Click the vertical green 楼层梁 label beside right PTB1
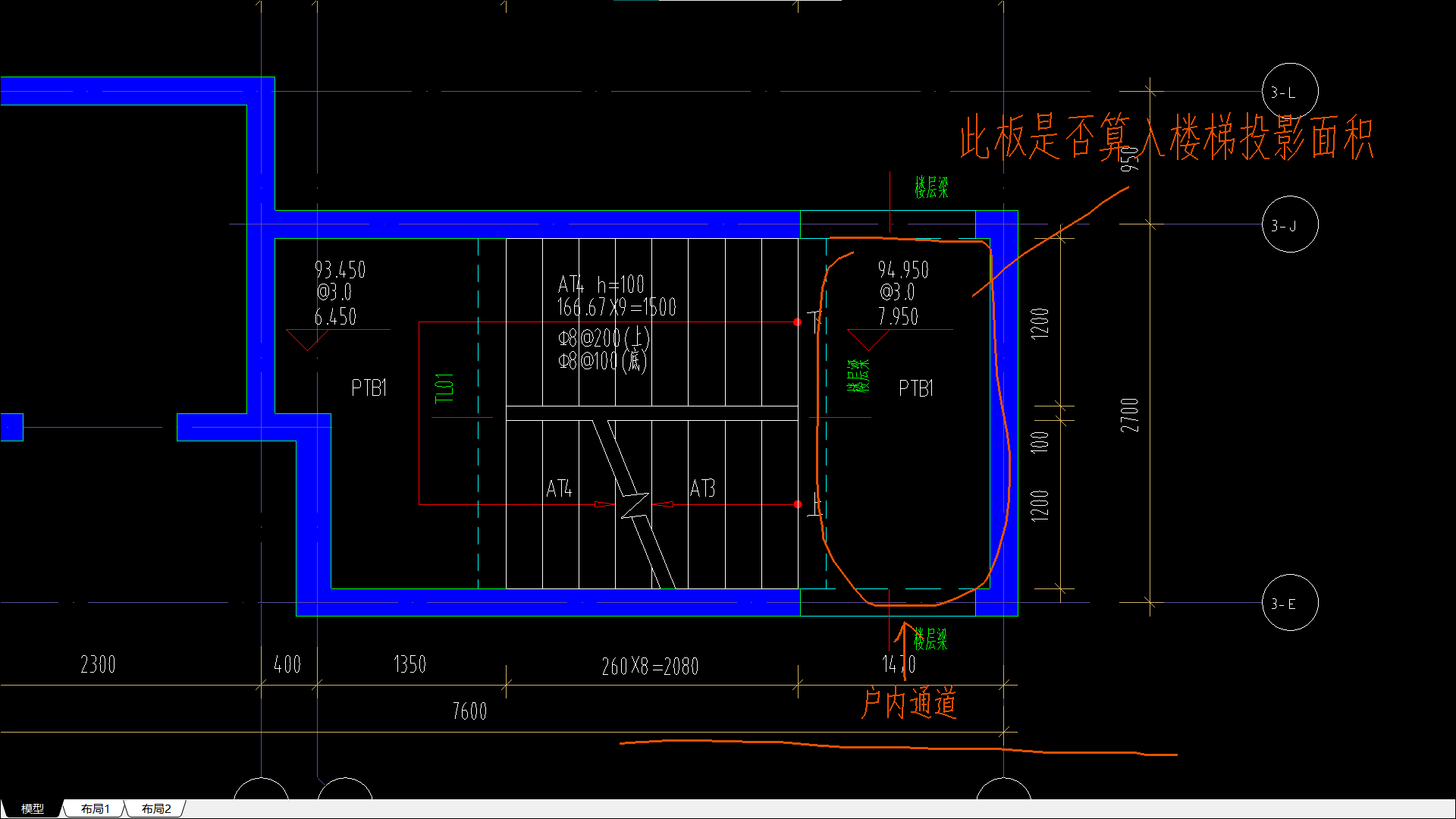This screenshot has height=819, width=1456. click(x=858, y=375)
